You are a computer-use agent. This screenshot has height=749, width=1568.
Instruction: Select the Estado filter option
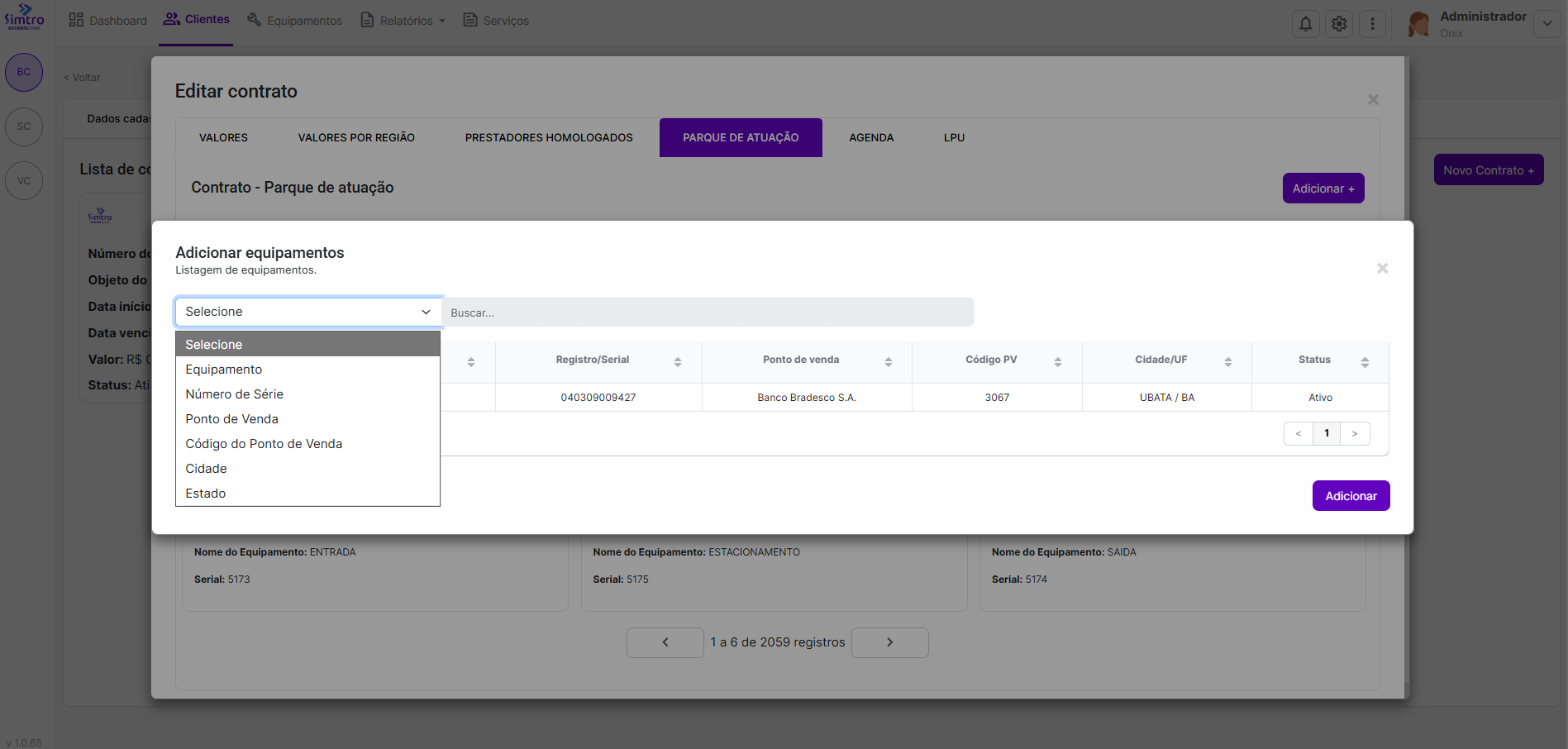click(205, 494)
